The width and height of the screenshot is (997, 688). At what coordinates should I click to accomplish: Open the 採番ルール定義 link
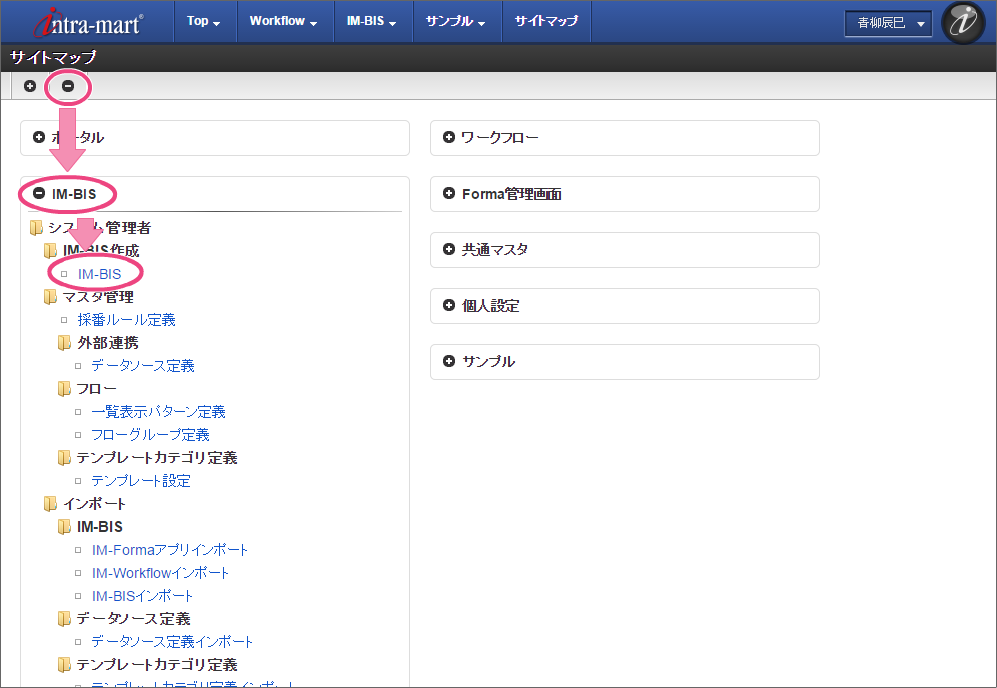click(x=126, y=320)
